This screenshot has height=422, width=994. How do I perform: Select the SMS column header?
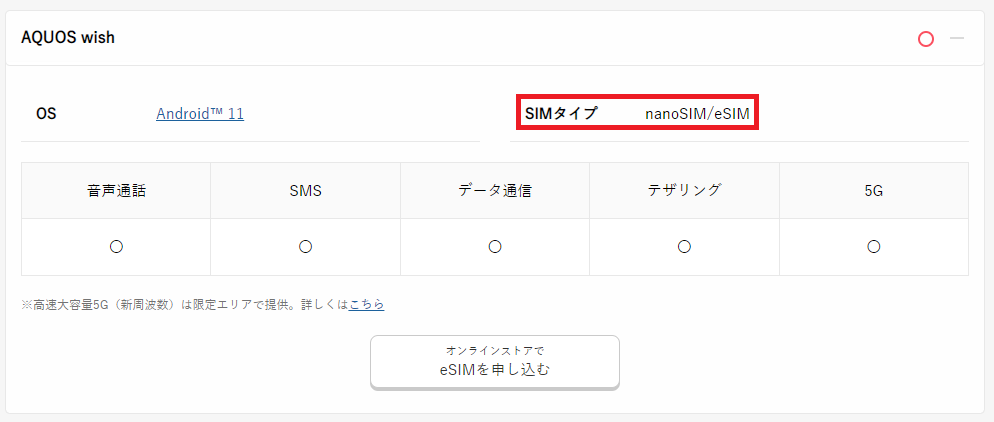(305, 191)
